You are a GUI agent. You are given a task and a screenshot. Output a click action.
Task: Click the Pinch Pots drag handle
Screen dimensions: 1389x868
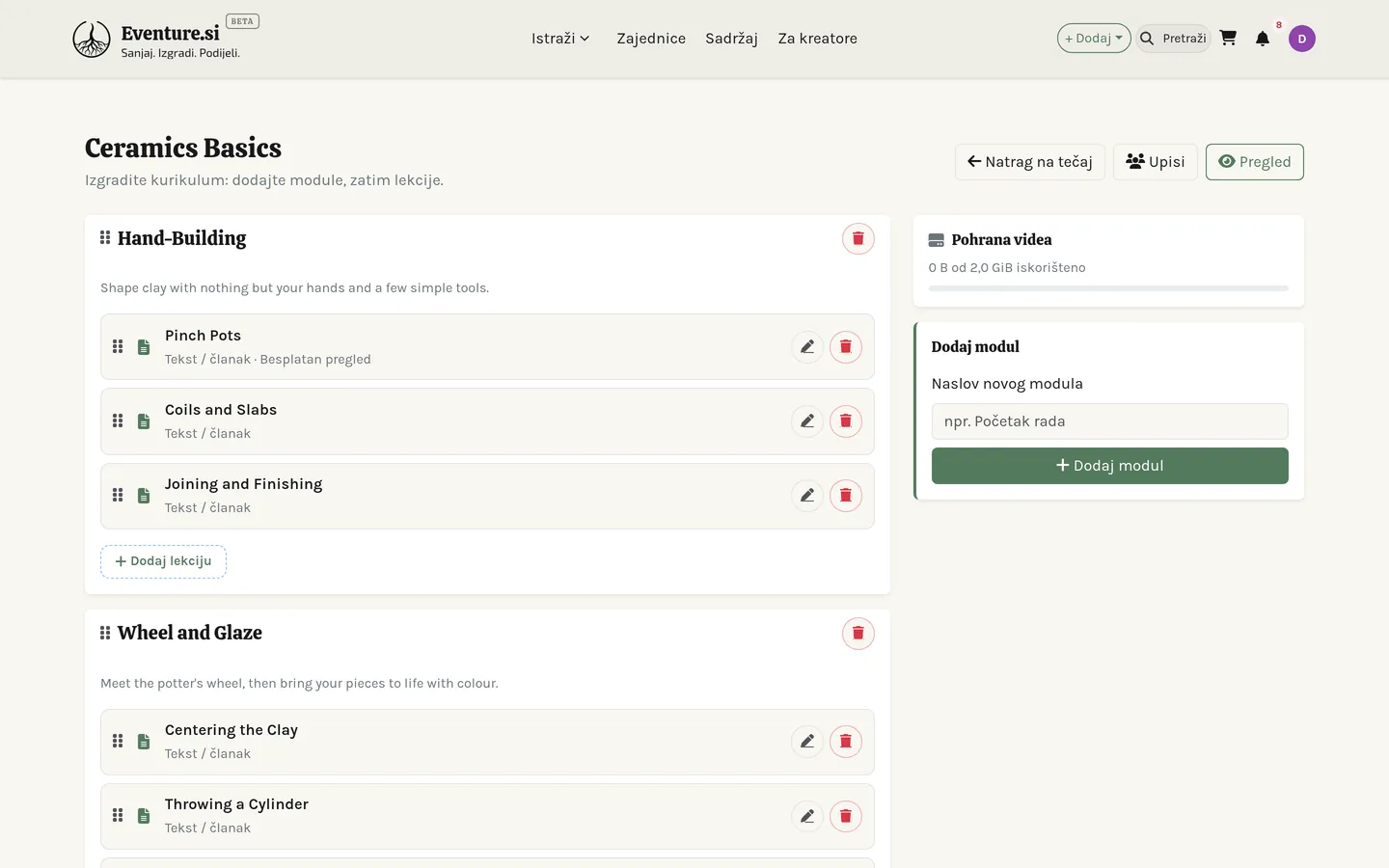pos(118,346)
